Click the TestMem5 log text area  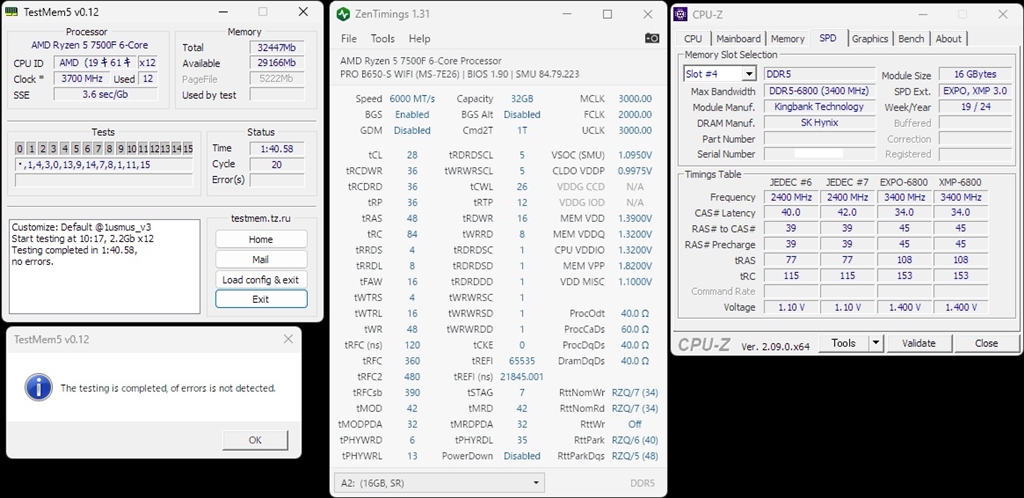point(104,266)
